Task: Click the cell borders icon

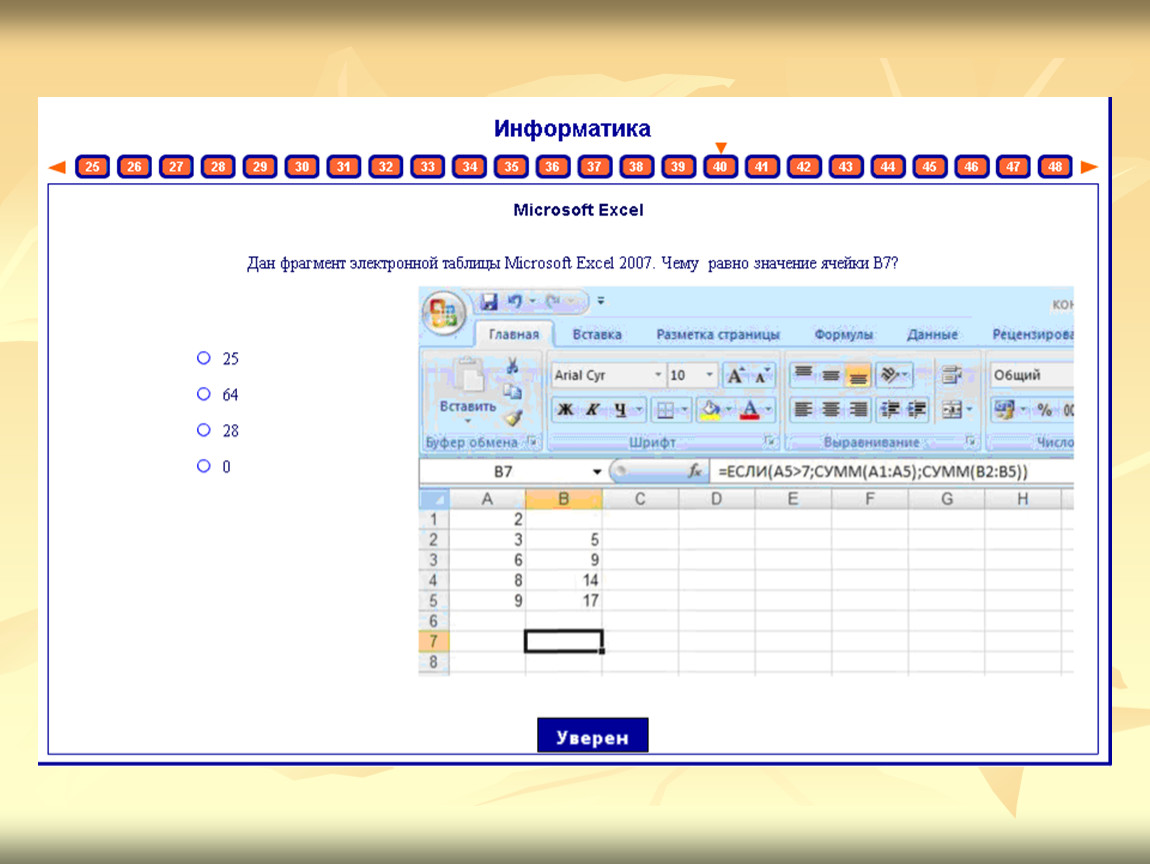Action: click(x=665, y=409)
